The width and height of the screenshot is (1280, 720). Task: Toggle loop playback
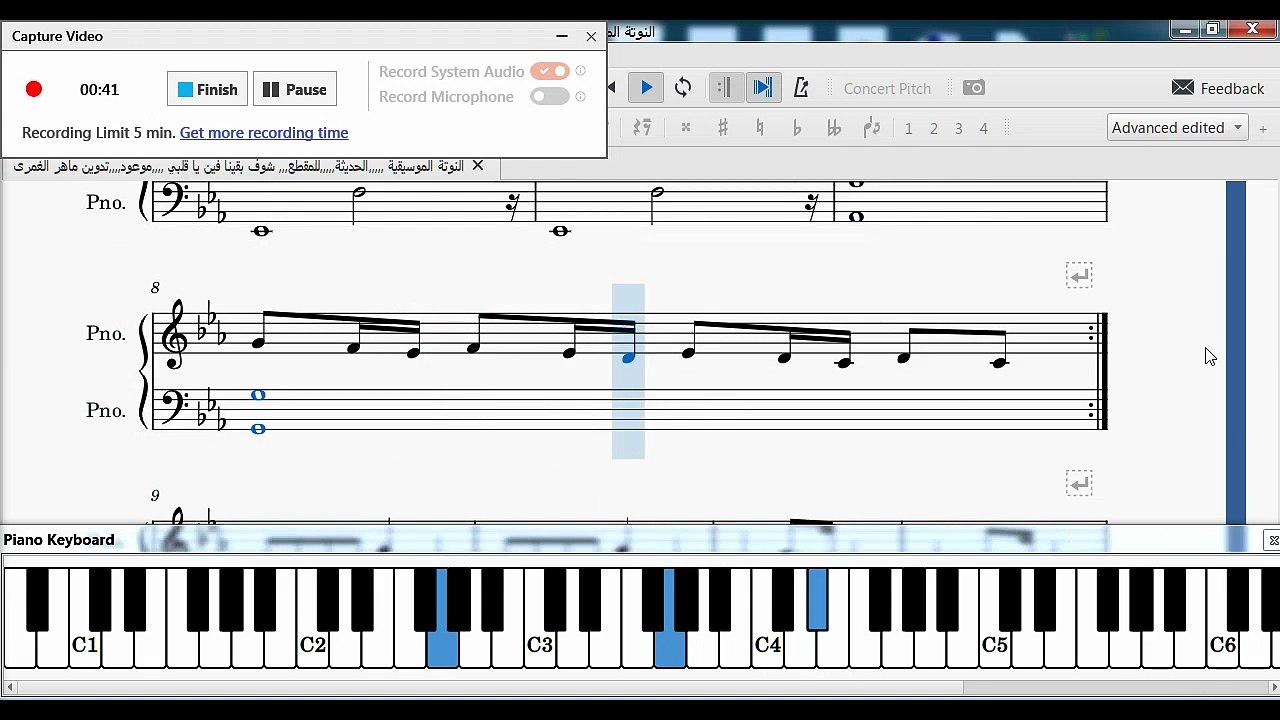pyautogui.click(x=683, y=88)
